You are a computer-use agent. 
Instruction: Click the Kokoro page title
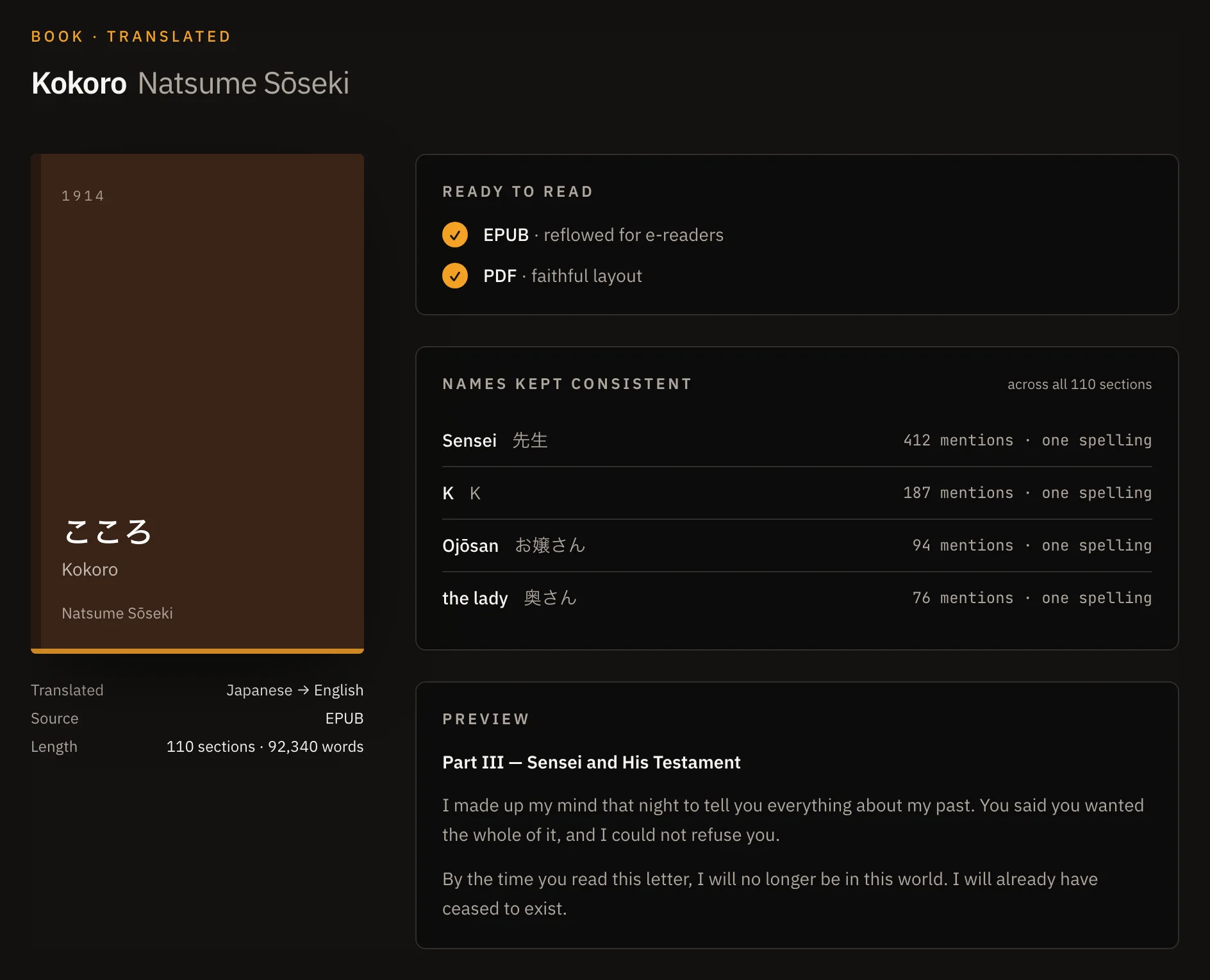point(79,83)
